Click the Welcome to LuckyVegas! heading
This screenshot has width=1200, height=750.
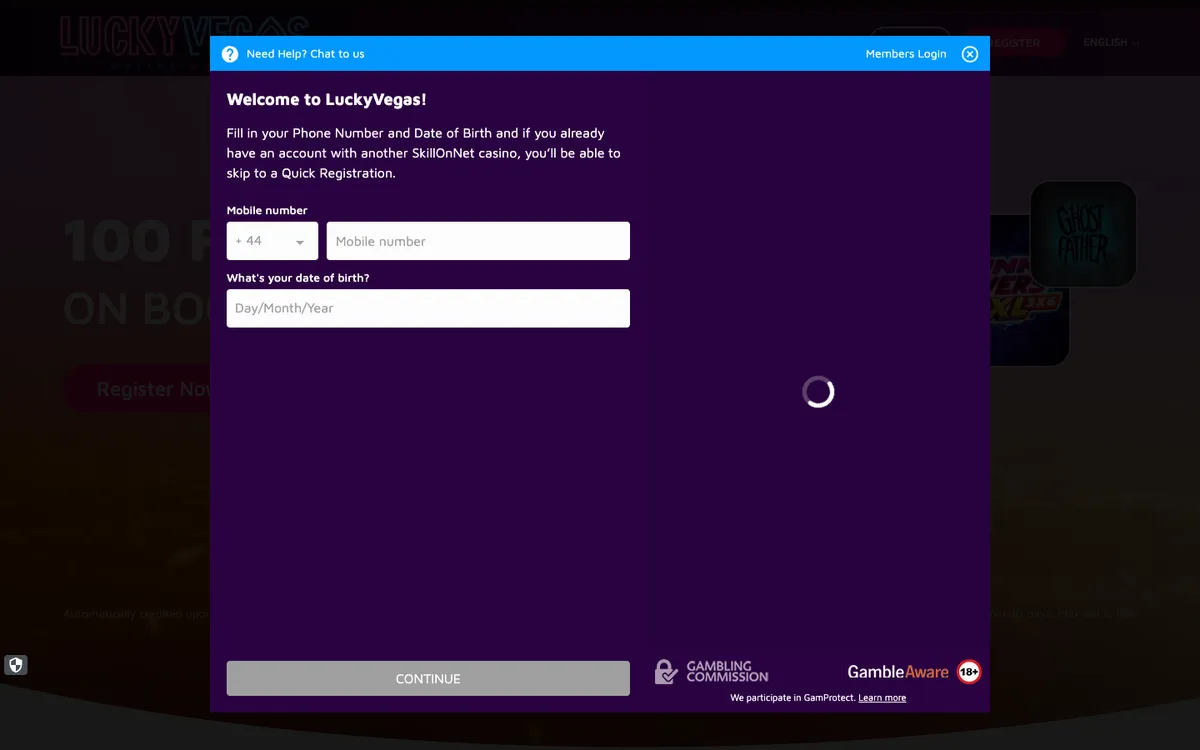pyautogui.click(x=327, y=99)
